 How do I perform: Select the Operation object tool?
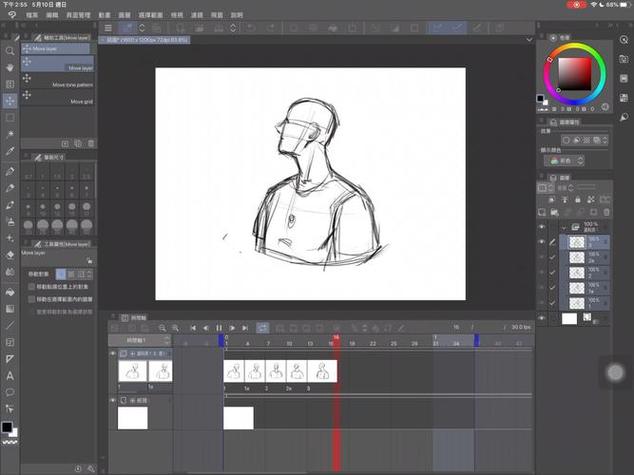10,84
